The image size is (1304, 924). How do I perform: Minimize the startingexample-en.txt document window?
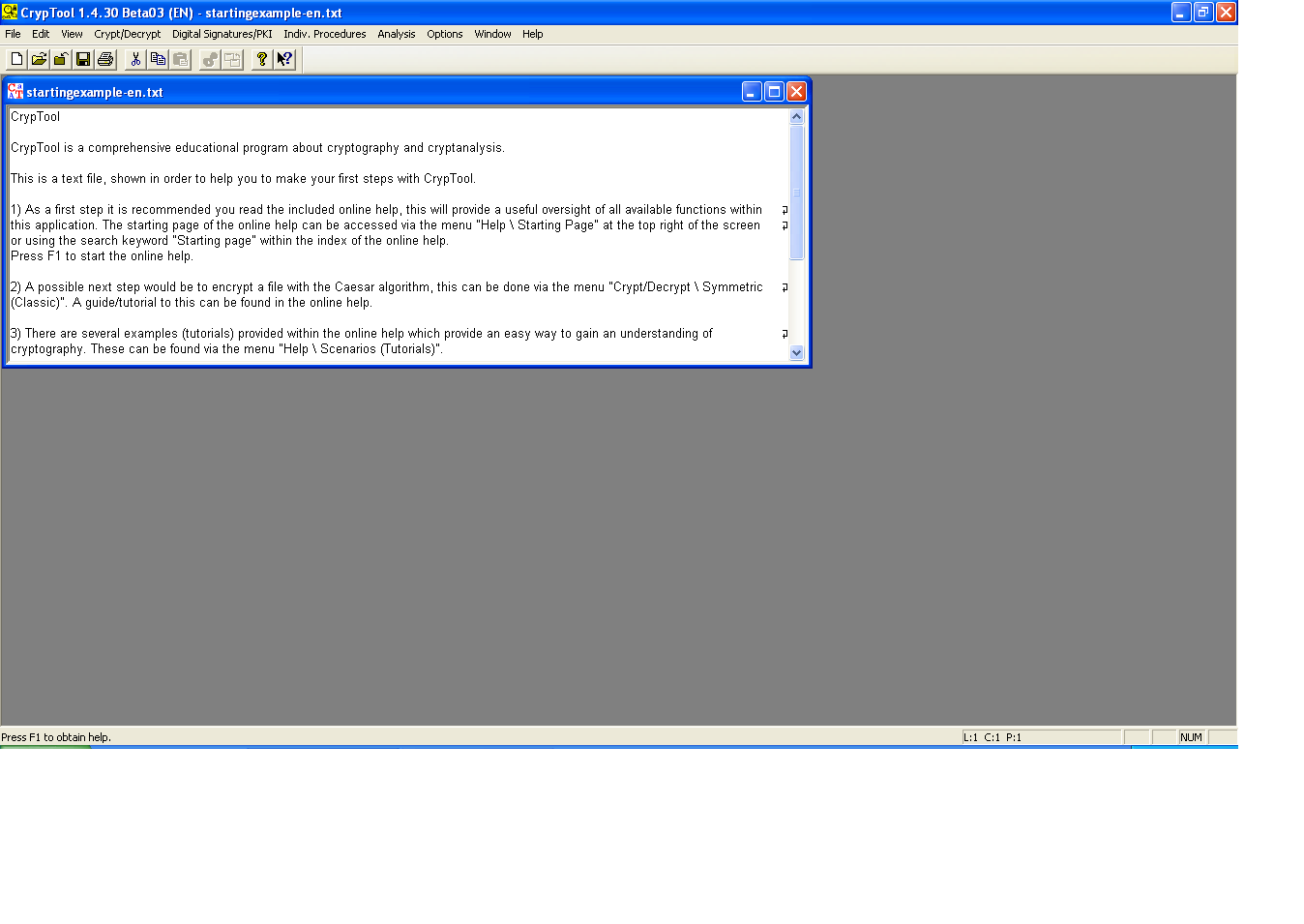pyautogui.click(x=752, y=91)
